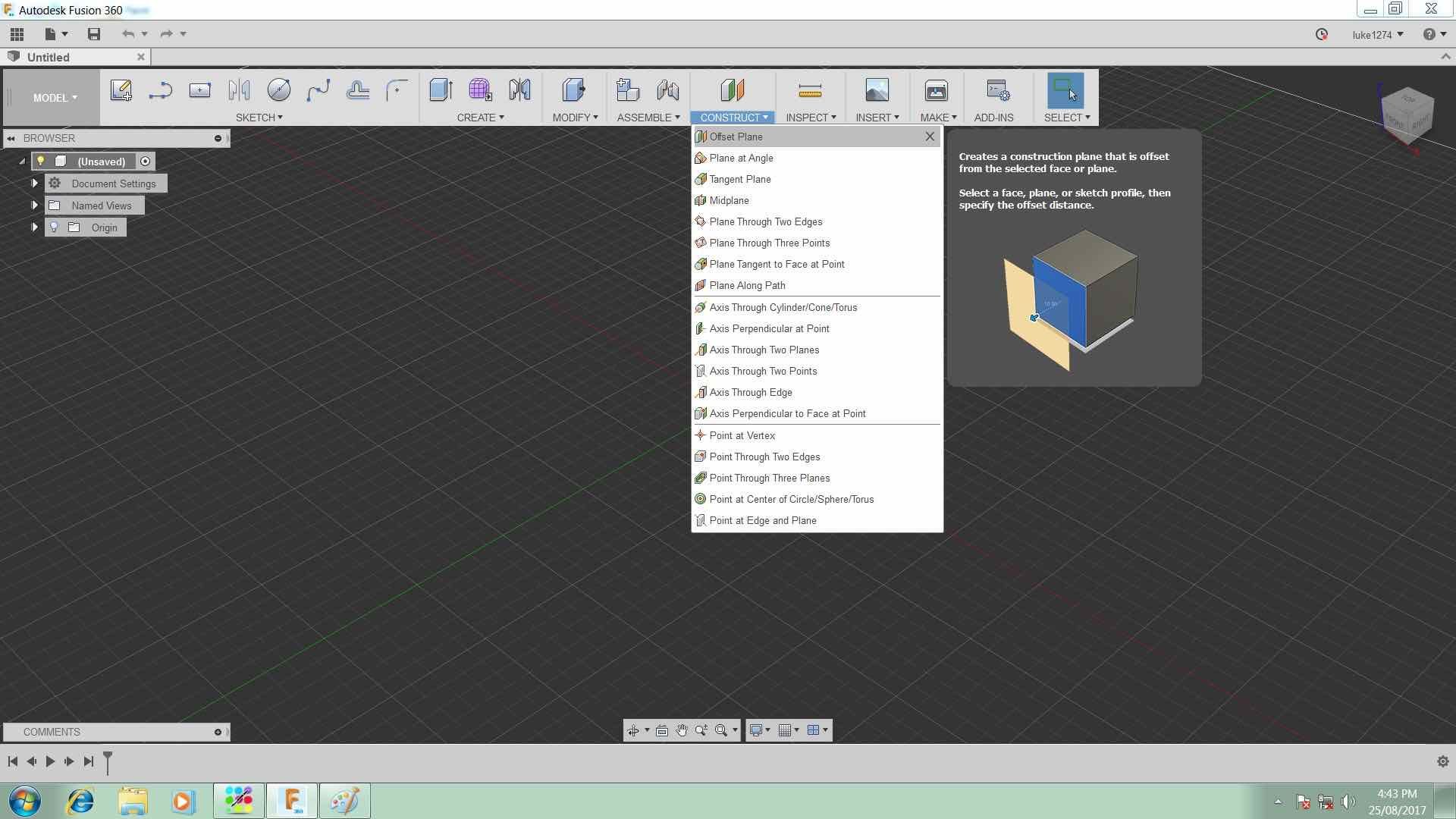Click the New Component icon in ASSEMBLE

(x=628, y=90)
